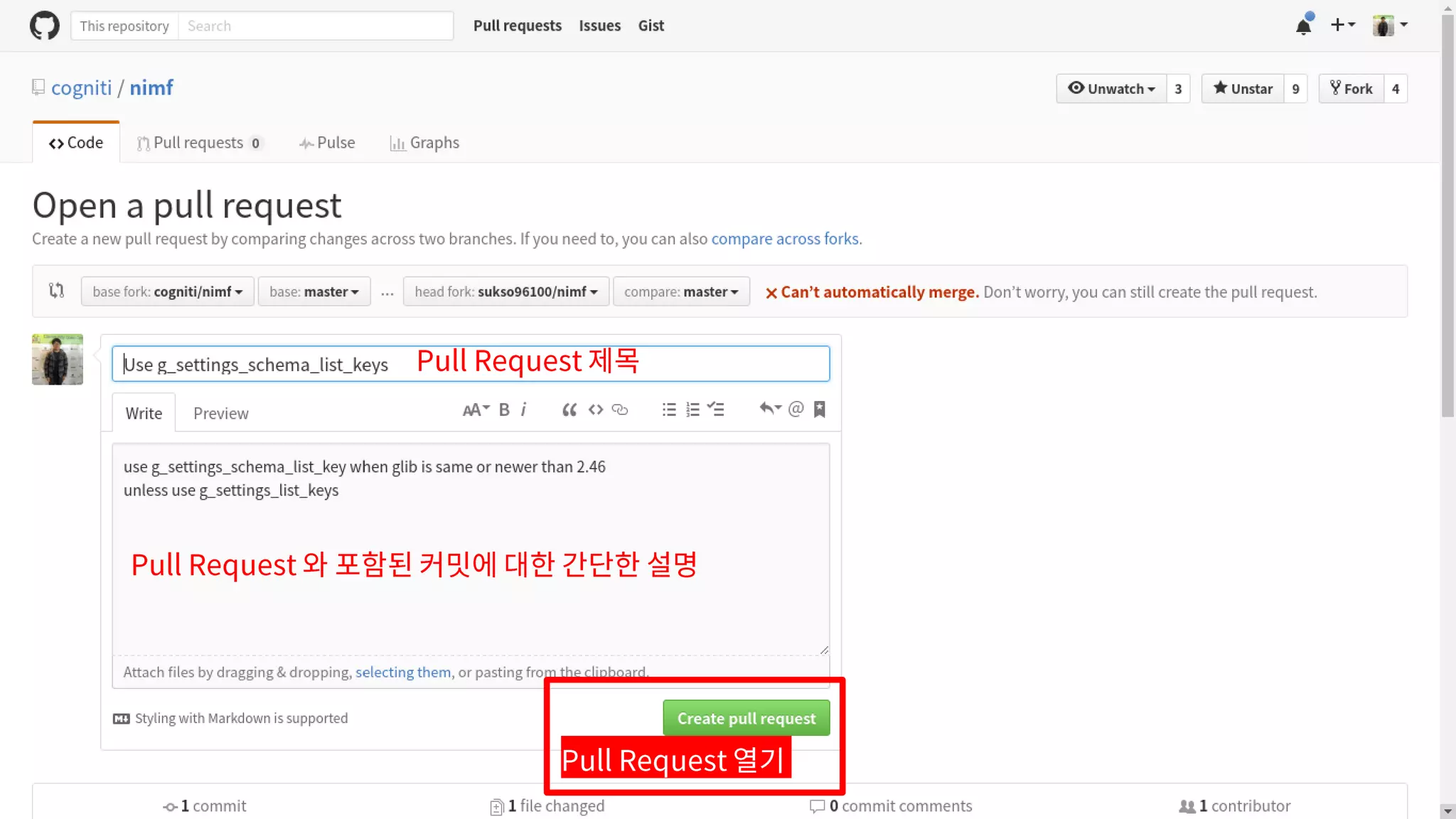Screen dimensions: 1456x819
Task: Open the Unwatch dropdown
Action: [x=1111, y=89]
